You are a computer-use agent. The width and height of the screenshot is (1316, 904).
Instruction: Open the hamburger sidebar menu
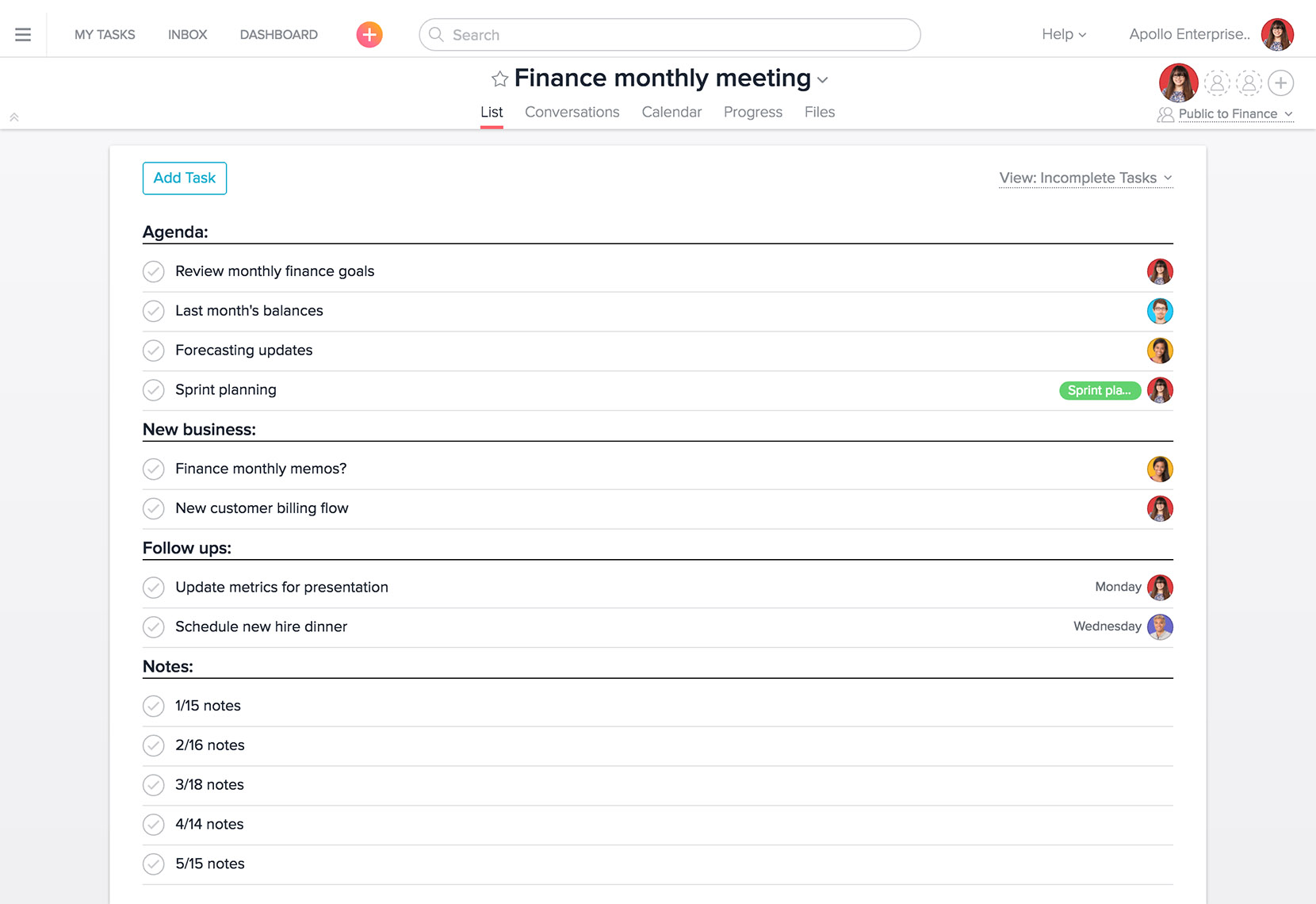pyautogui.click(x=23, y=33)
